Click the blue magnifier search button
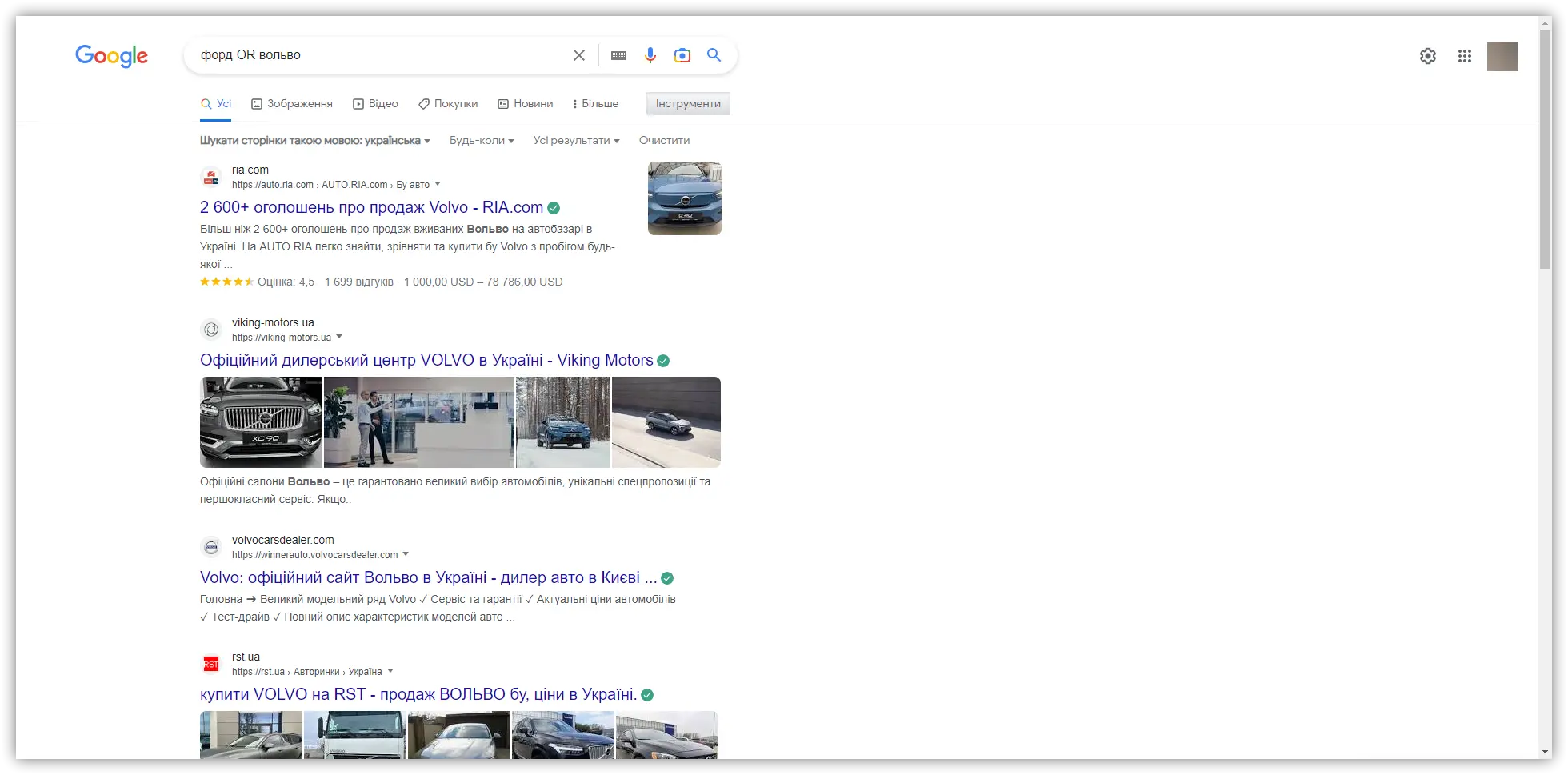Image resolution: width=1568 pixels, height=775 pixels. (714, 55)
